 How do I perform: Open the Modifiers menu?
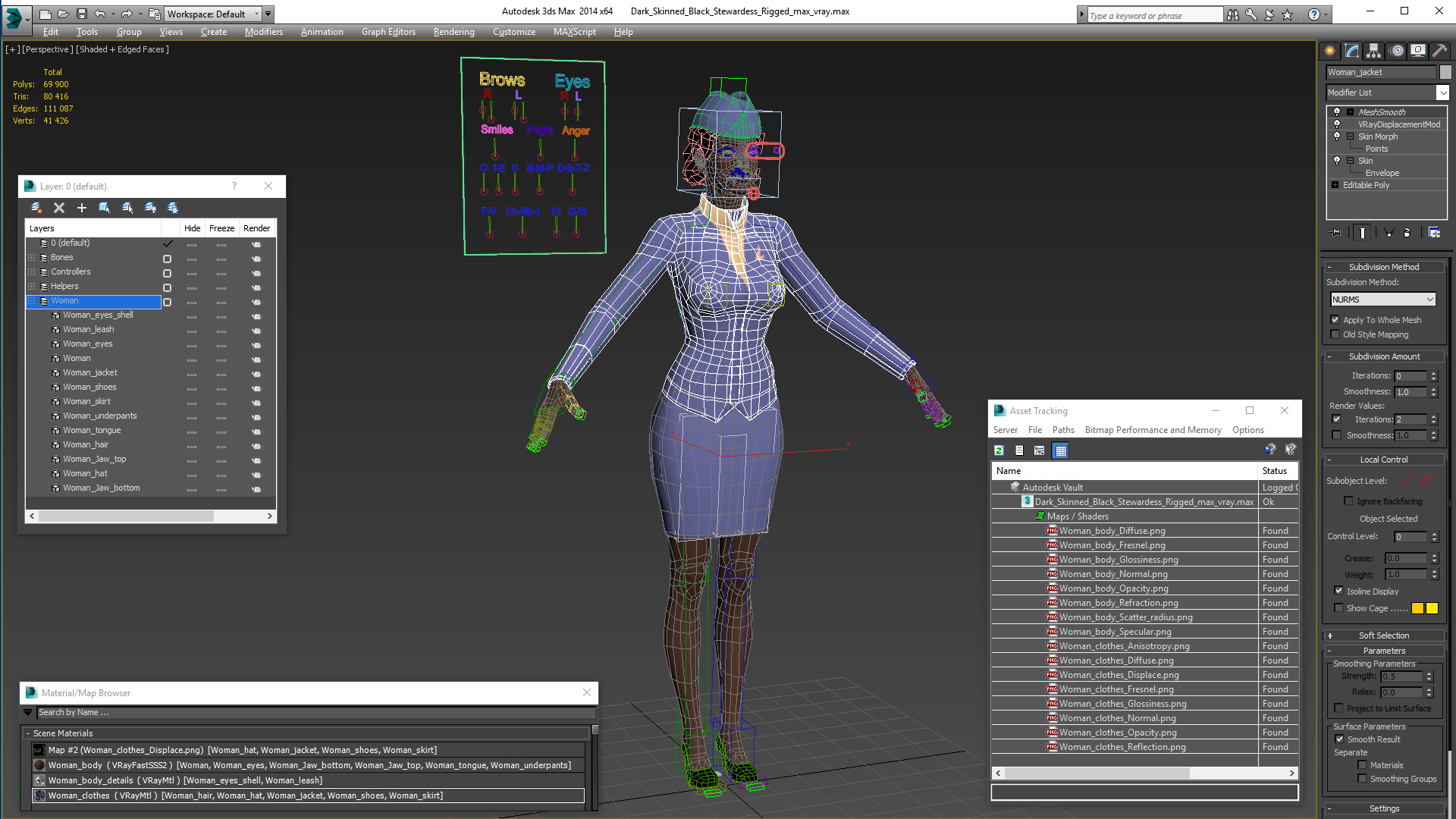pos(263,32)
